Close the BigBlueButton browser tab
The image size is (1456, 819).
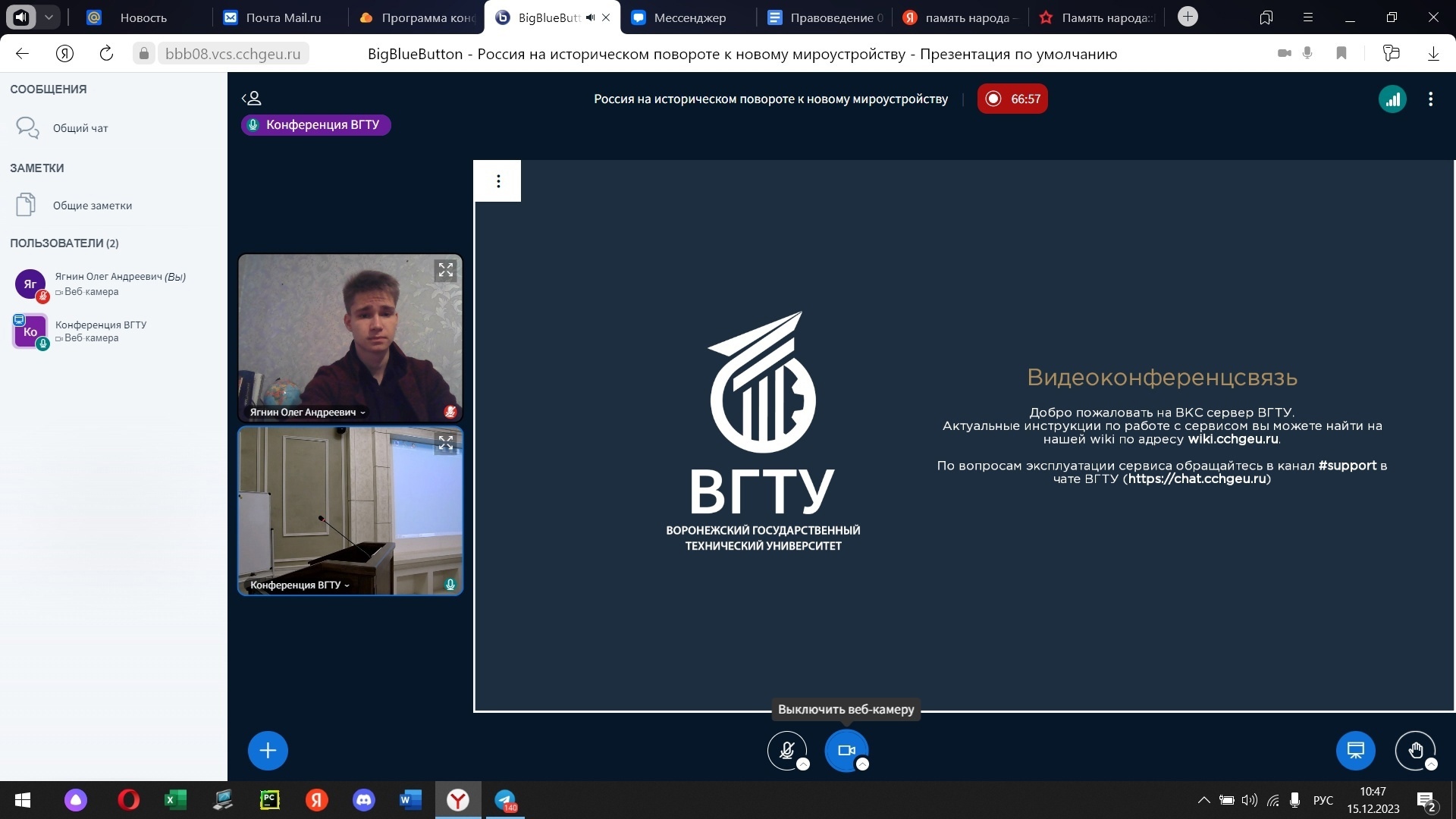click(606, 17)
